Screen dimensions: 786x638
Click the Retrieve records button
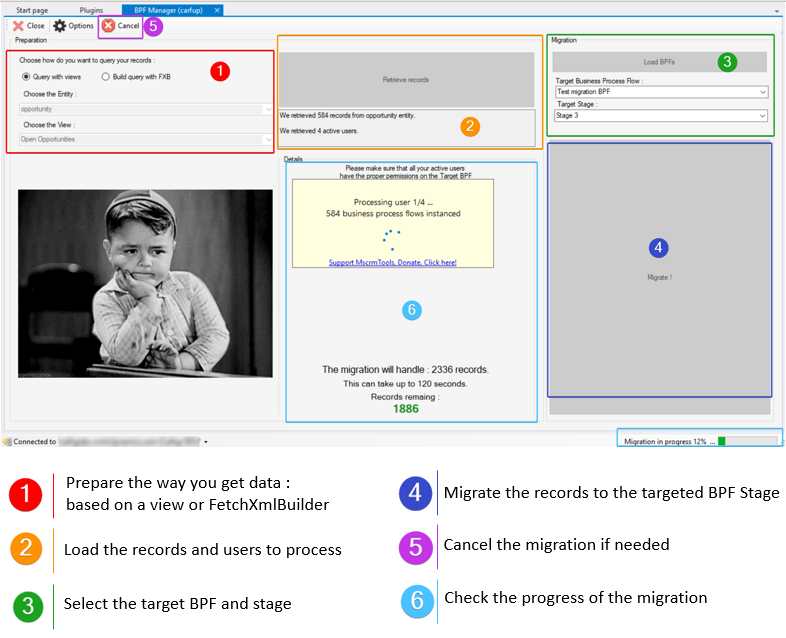(406, 80)
